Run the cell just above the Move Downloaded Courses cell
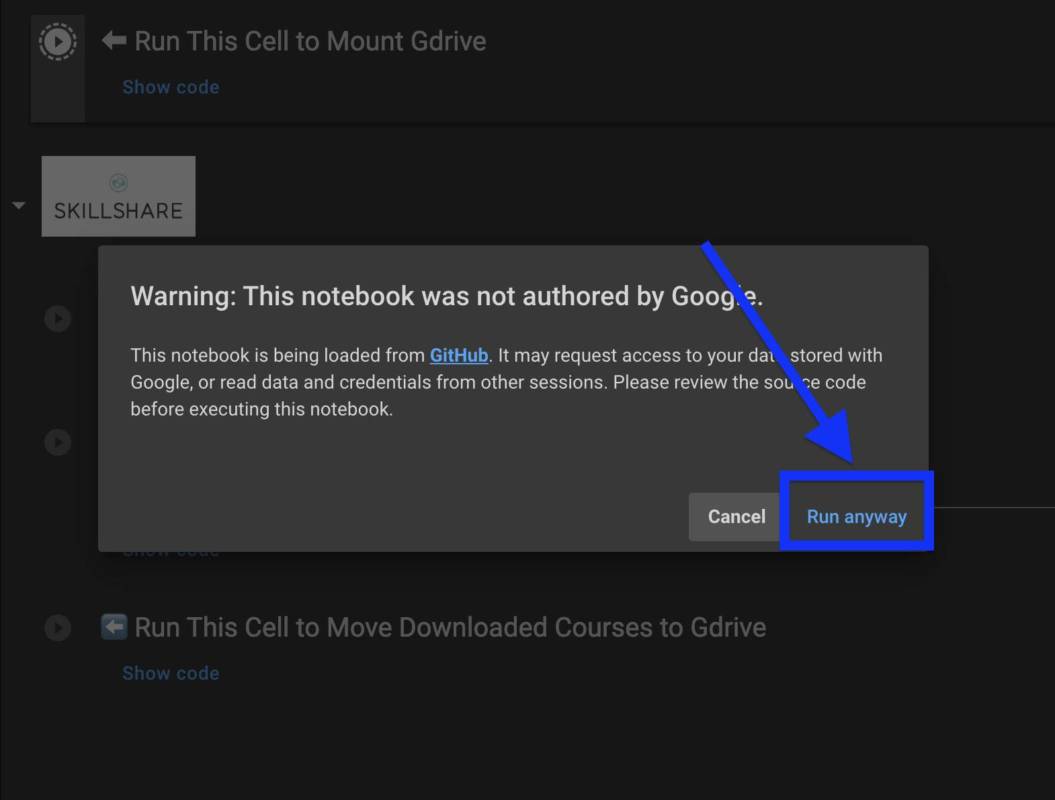Screen dimensions: 1055x800 [58, 442]
